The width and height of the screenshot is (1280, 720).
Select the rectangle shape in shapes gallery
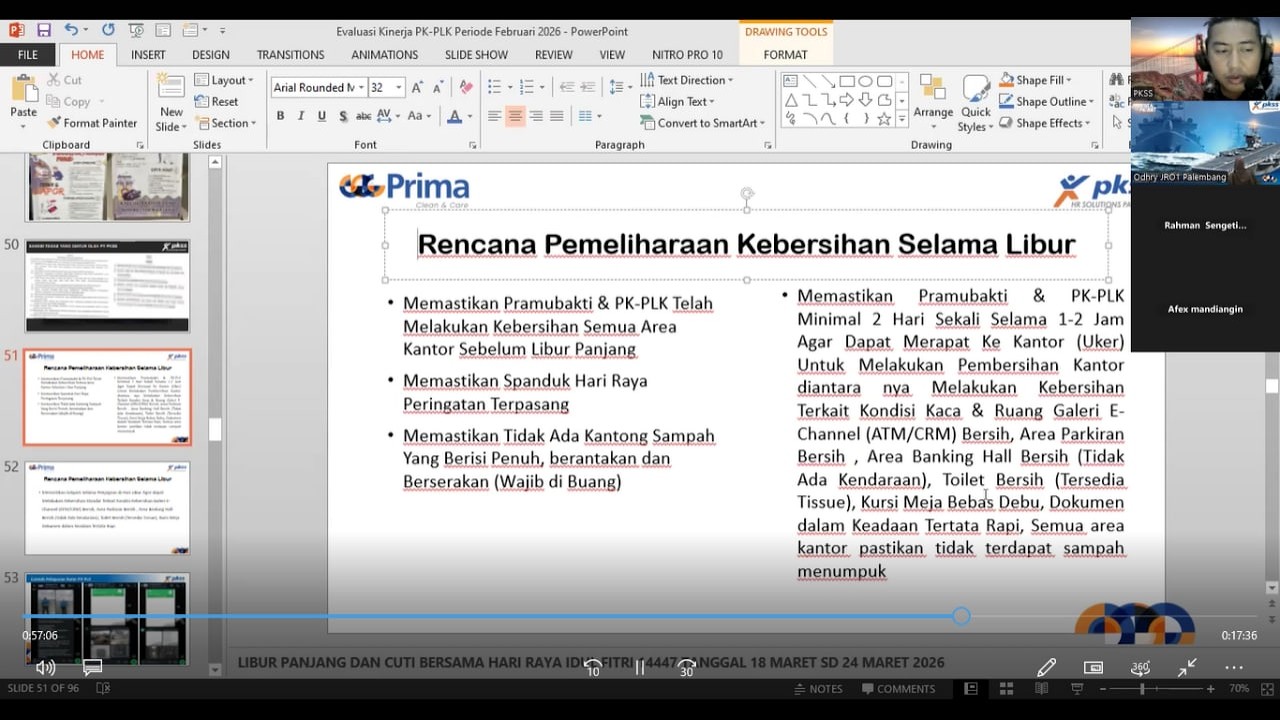[x=846, y=82]
